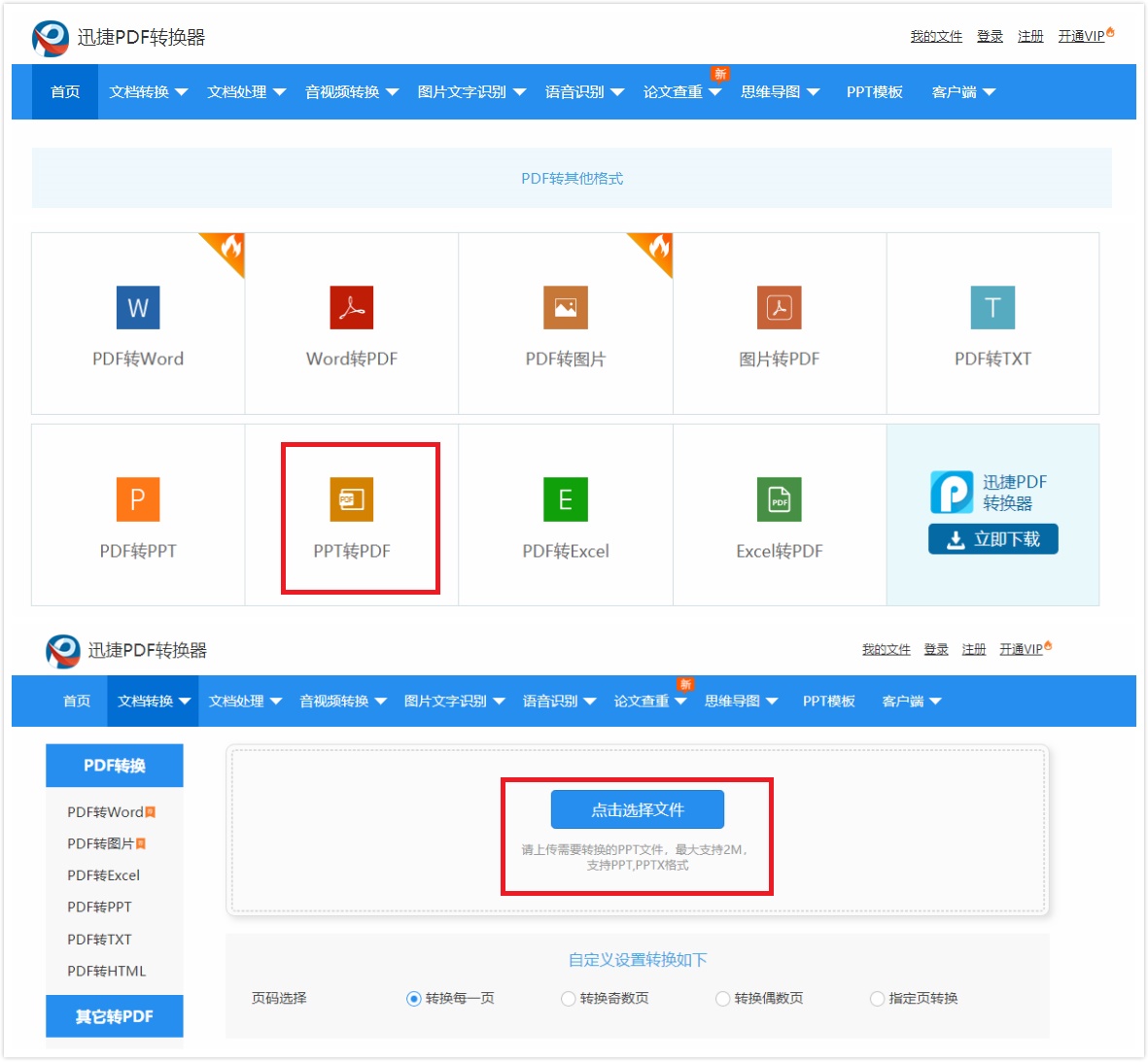
Task: Open the PDF转Word blue W icon
Action: pyautogui.click(x=138, y=307)
